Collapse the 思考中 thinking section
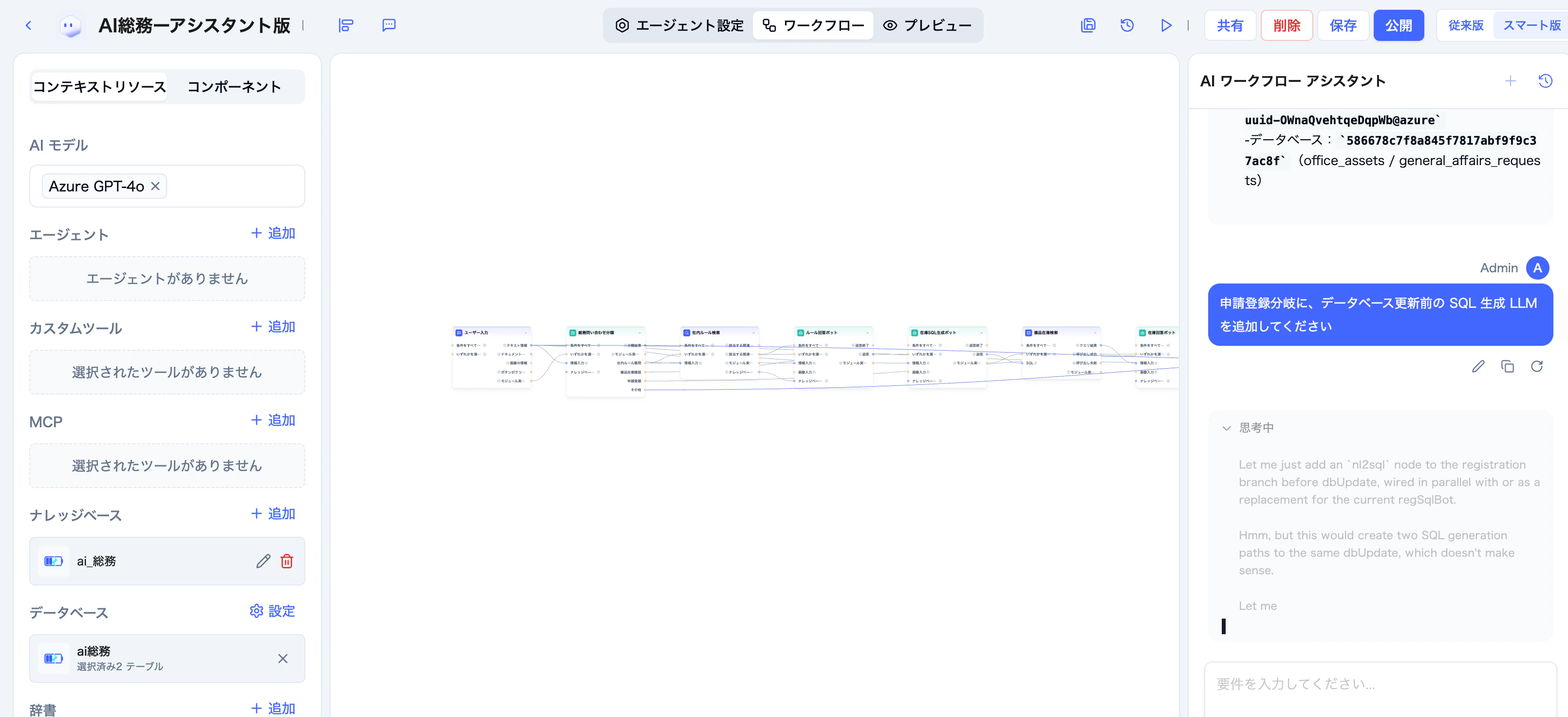 [1226, 428]
